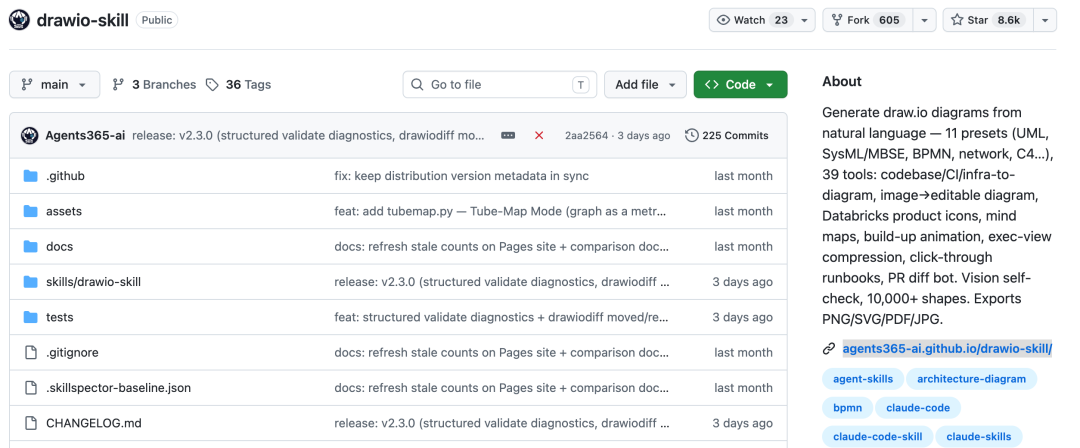Open the Add file dropdown
The width and height of the screenshot is (1080, 448).
point(645,85)
